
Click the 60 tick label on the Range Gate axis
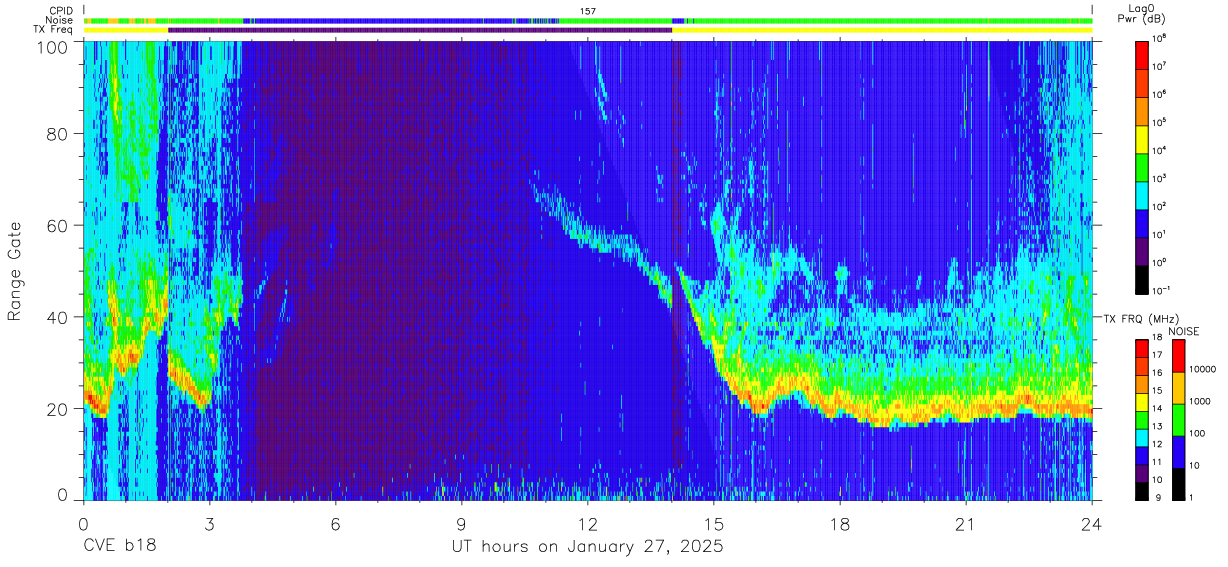pos(59,226)
